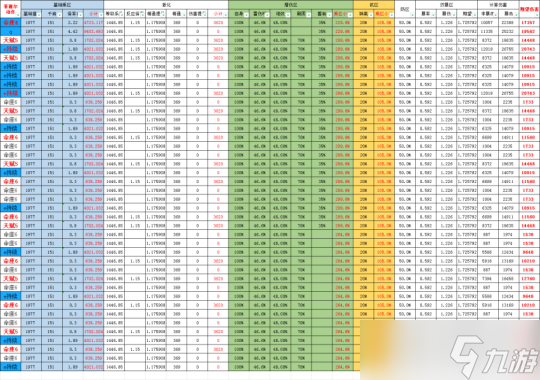Open filter on 反应倍 column header
This screenshot has width=540, height=380.
click(x=143, y=15)
